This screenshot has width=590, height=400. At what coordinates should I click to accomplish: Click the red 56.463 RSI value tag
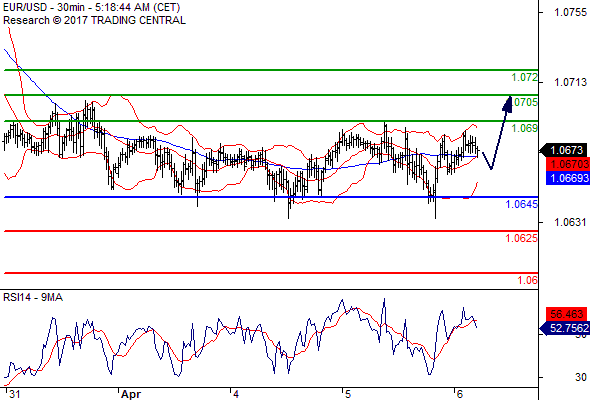(567, 314)
